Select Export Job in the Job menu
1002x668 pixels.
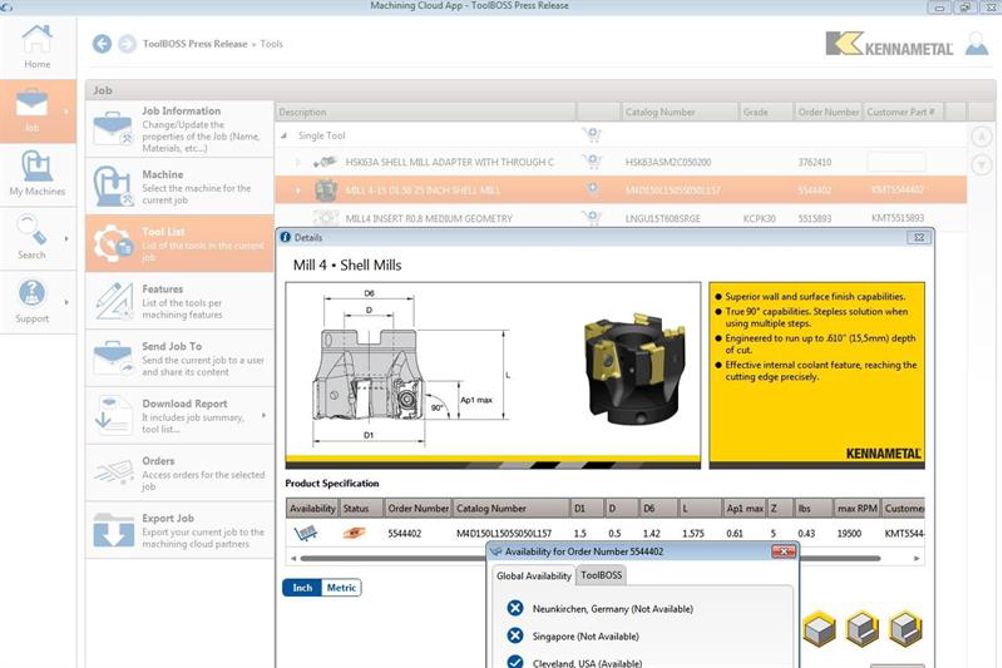[x=180, y=530]
